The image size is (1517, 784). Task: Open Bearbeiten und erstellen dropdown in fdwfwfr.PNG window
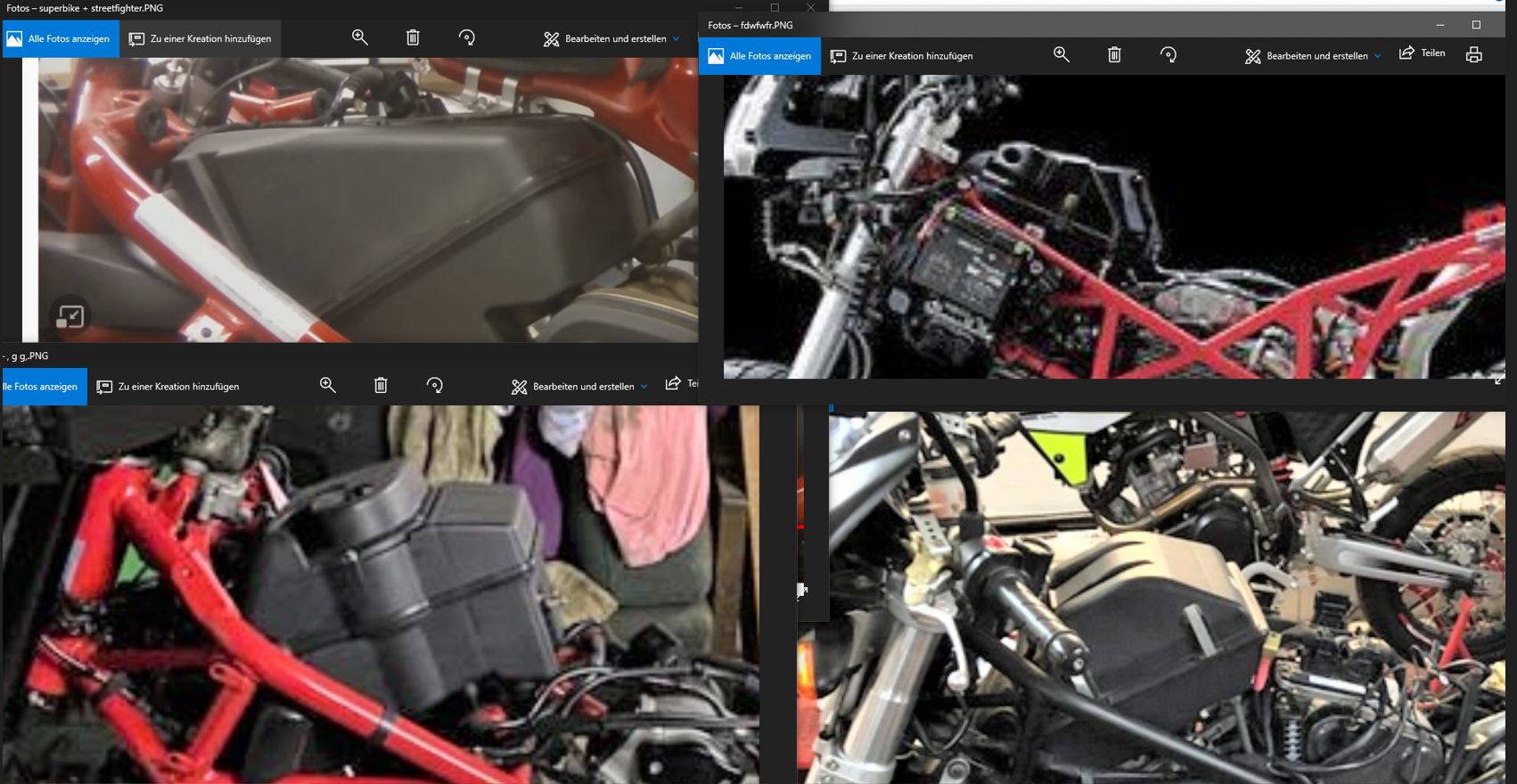(1313, 56)
